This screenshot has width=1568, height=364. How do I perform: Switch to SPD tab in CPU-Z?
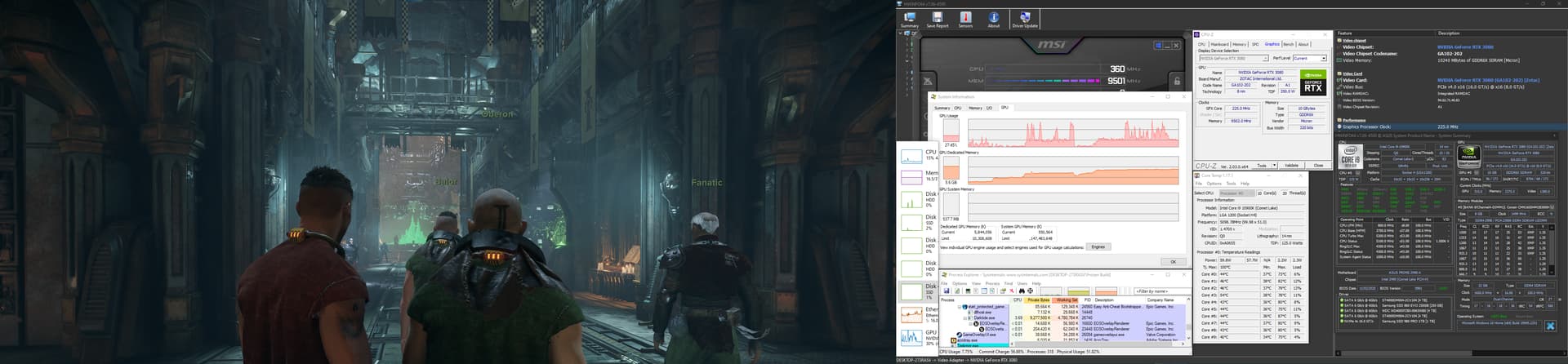point(1255,44)
